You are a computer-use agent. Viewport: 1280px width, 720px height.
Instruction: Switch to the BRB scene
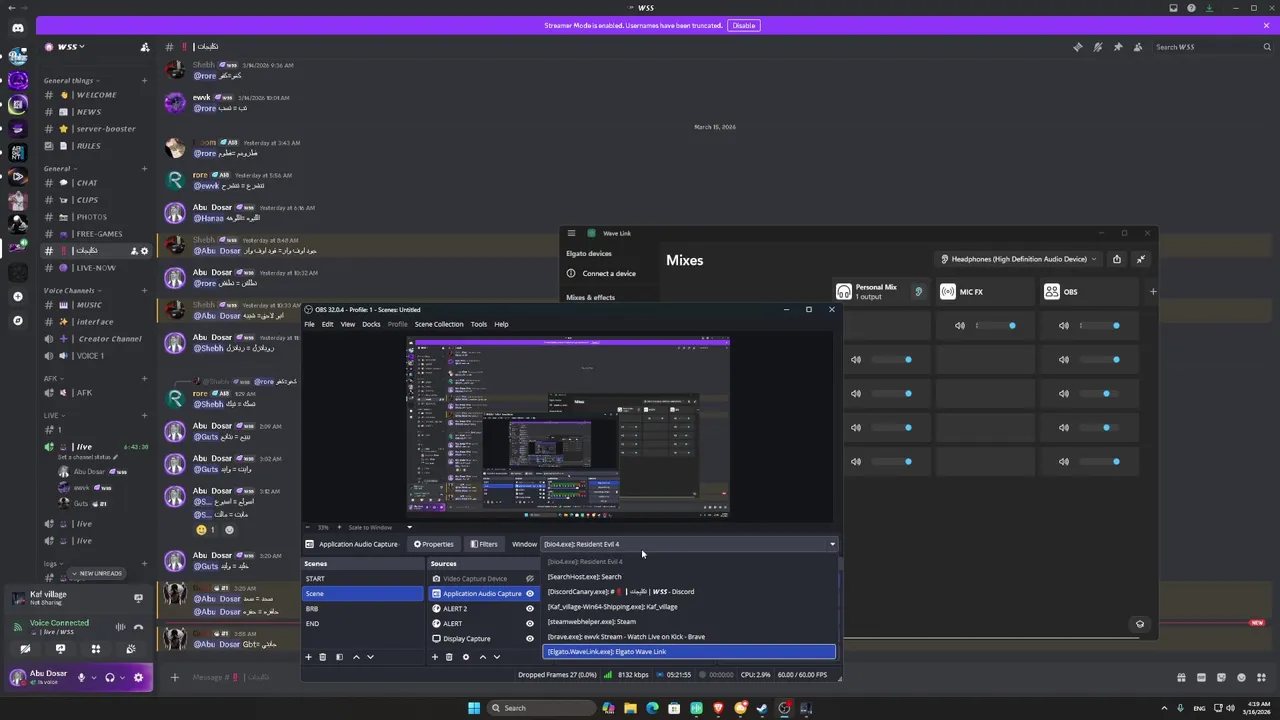tap(363, 609)
